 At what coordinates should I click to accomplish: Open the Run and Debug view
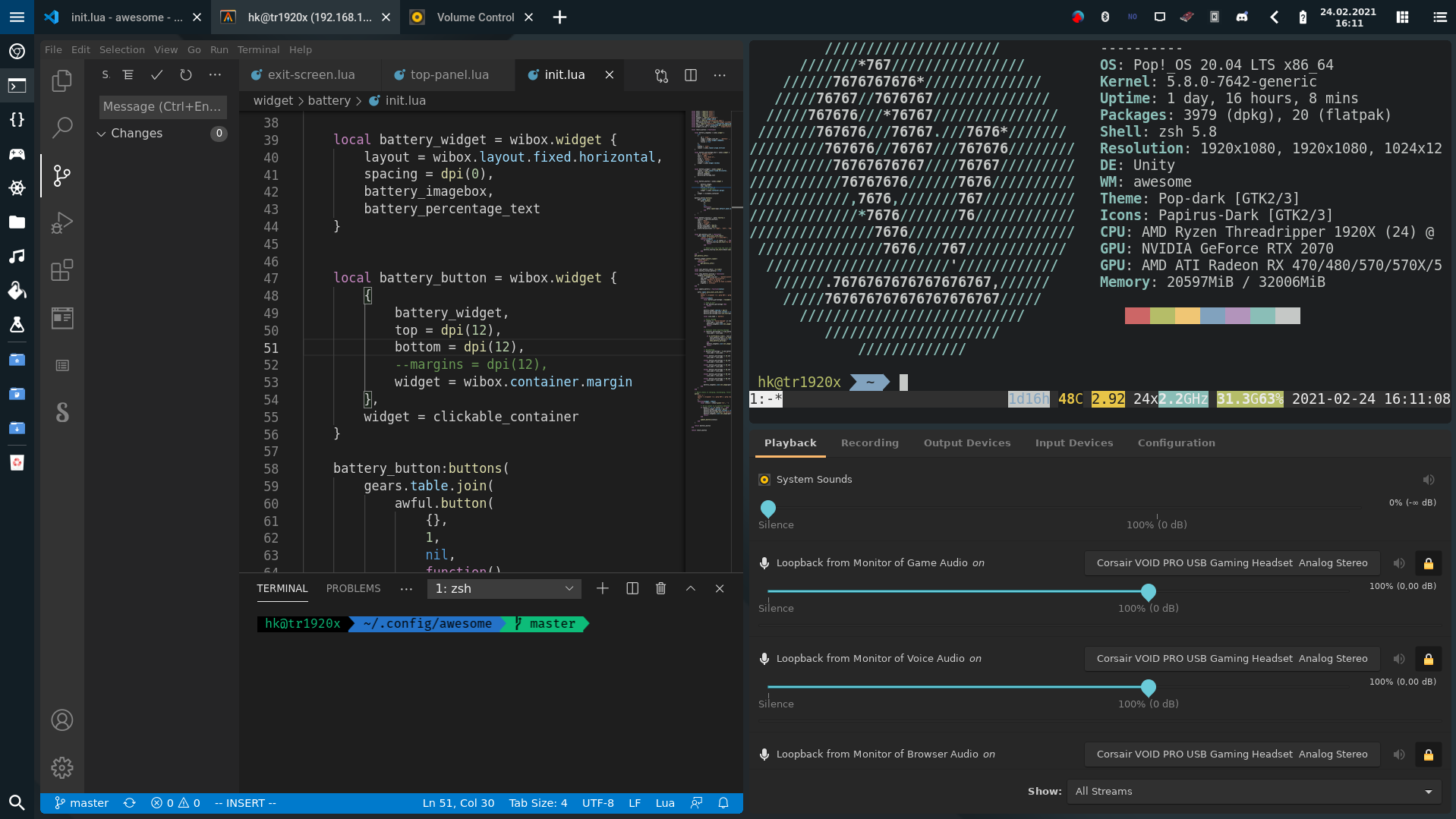pos(62,222)
